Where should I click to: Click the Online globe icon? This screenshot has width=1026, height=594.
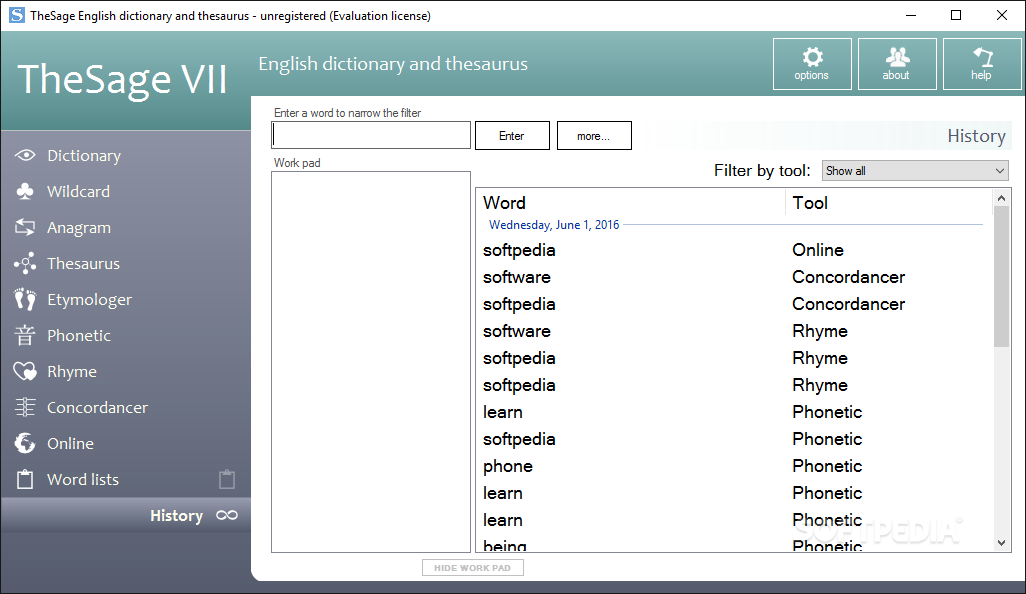click(x=25, y=443)
